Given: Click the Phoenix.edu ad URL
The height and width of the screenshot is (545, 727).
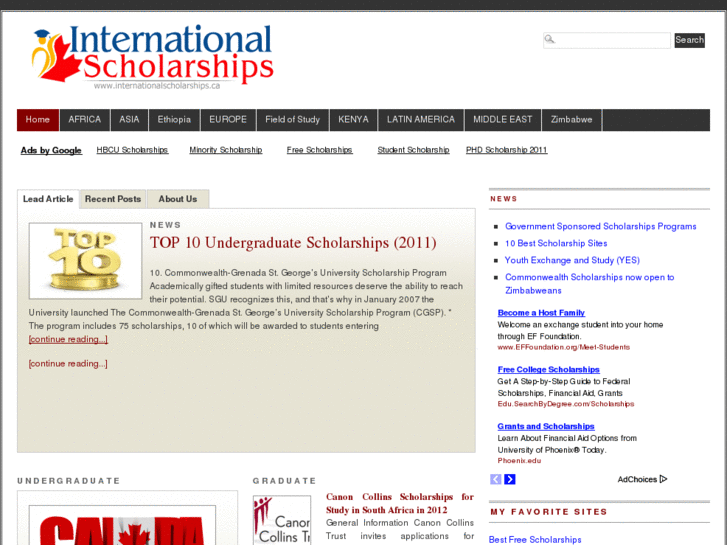Looking at the screenshot, I should tap(519, 461).
